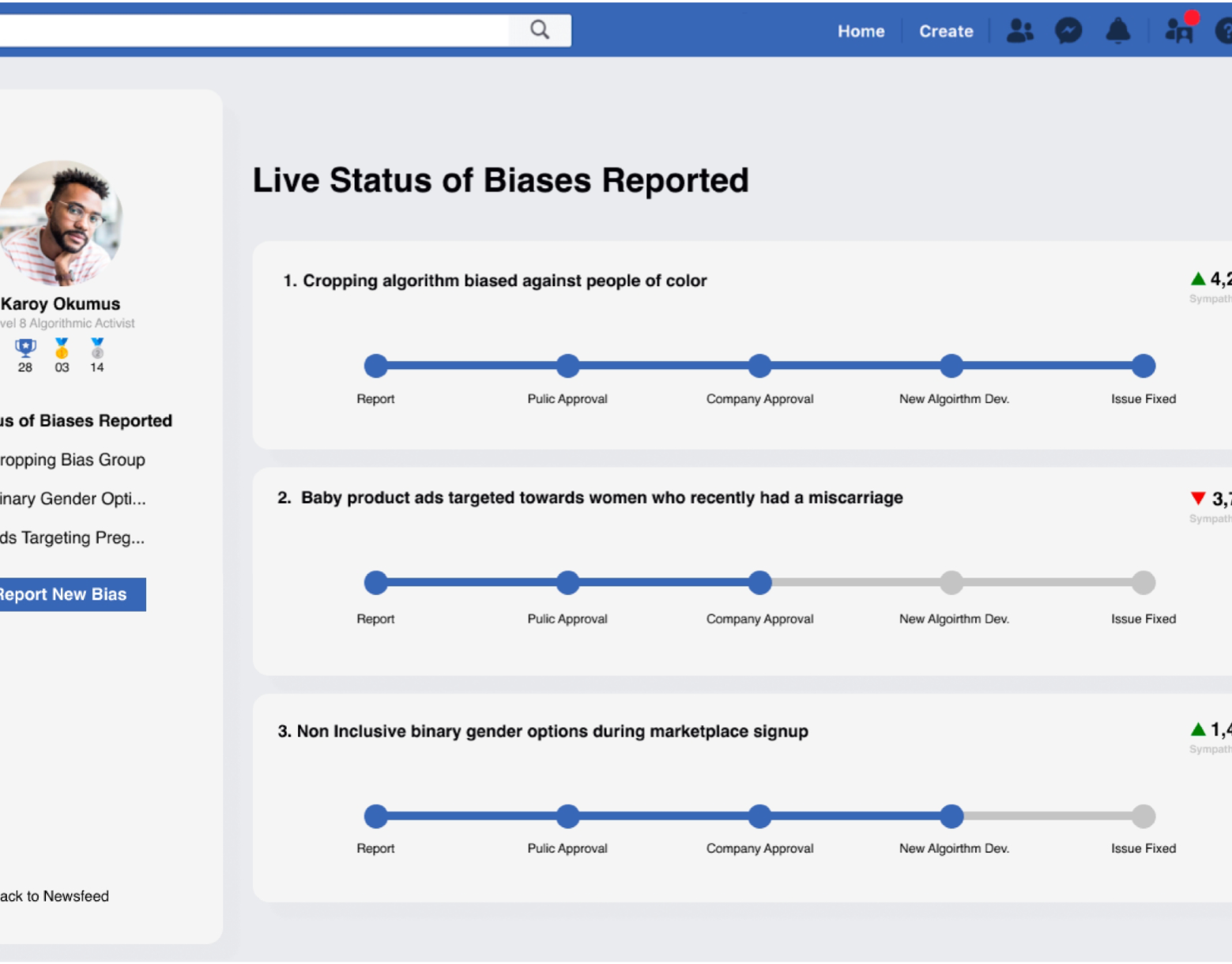Click the gold medal badge icon
1232x964 pixels.
click(x=62, y=348)
